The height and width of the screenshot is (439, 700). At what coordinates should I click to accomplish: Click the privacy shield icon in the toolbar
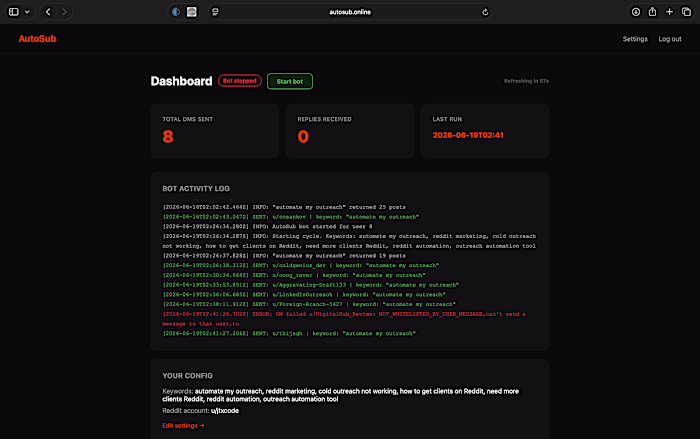[x=176, y=12]
